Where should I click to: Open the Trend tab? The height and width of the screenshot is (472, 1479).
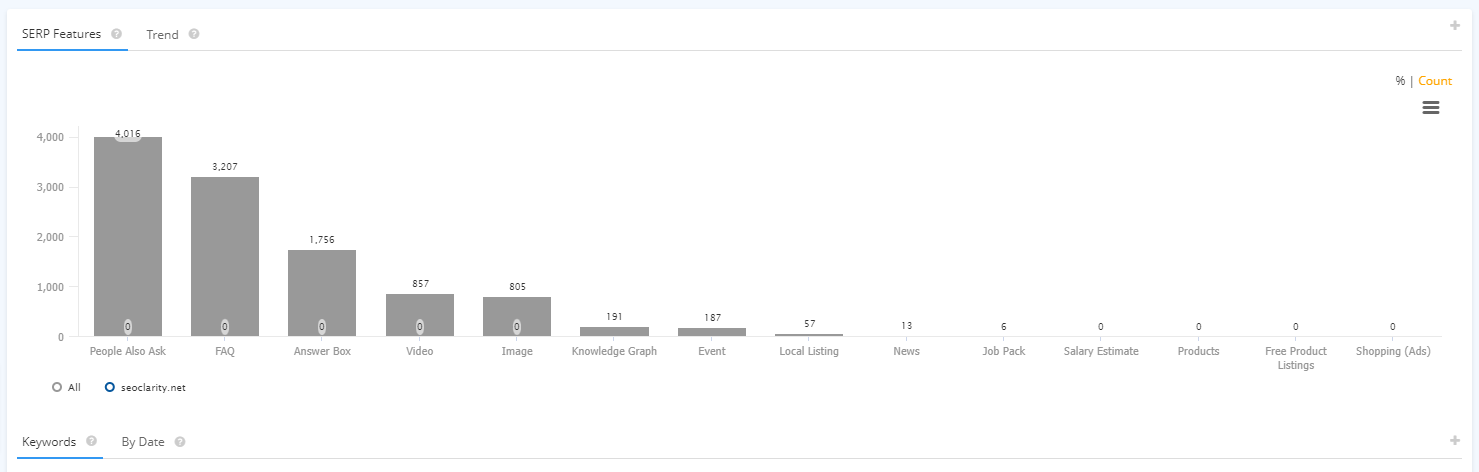click(162, 34)
